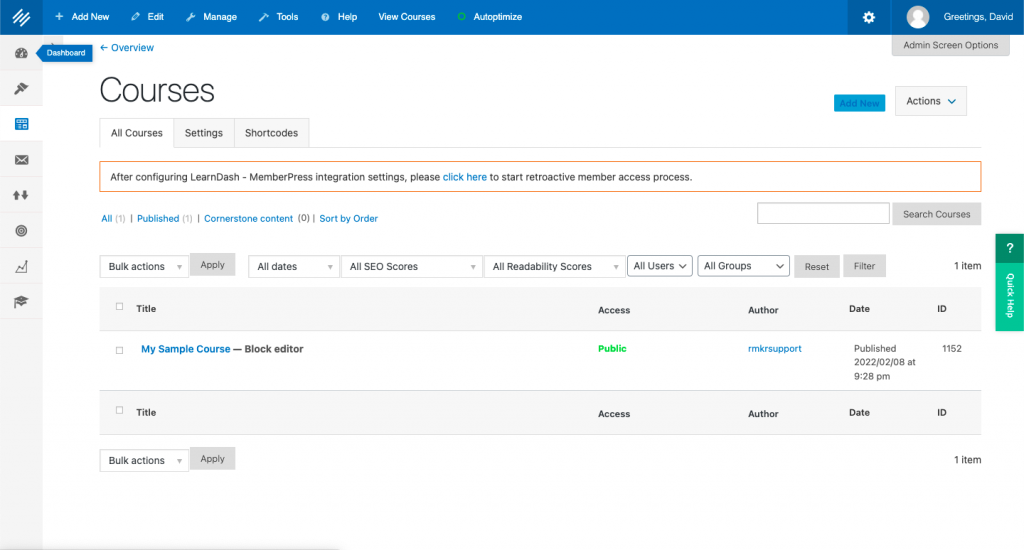Image resolution: width=1024 pixels, height=550 pixels.
Task: Click the course search input field
Action: point(822,214)
